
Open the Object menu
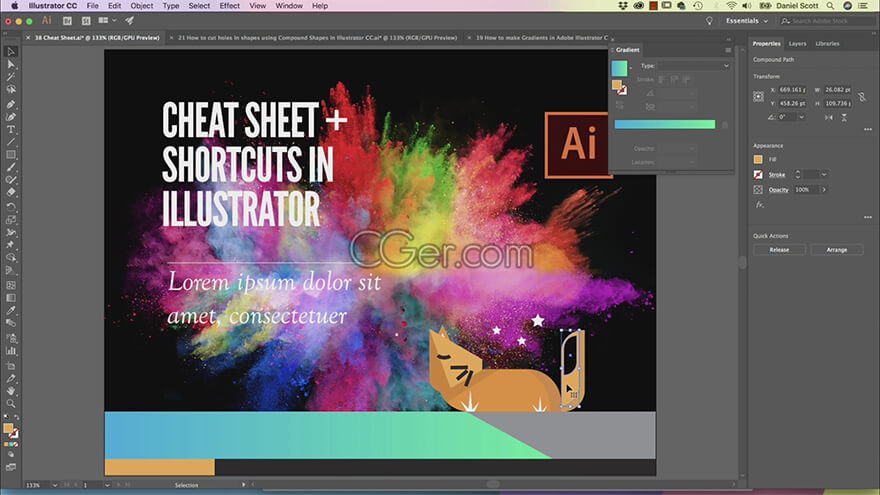[x=142, y=6]
